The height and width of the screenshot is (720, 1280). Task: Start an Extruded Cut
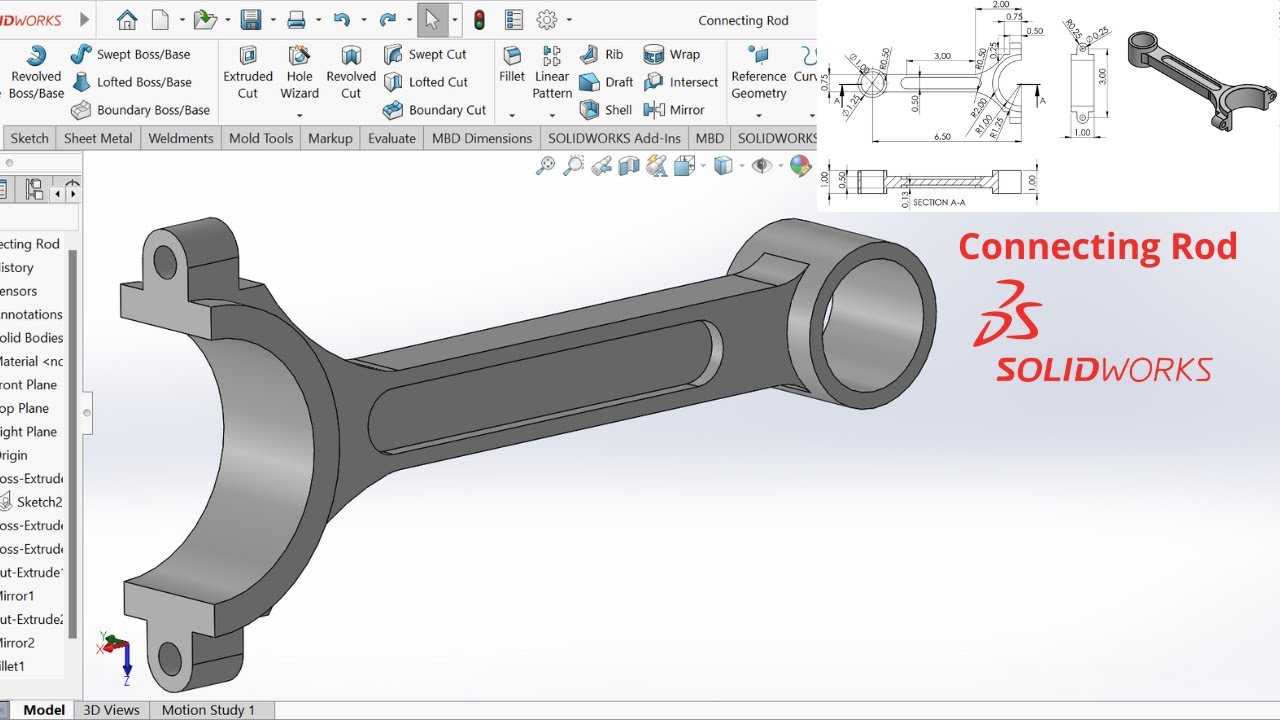(248, 71)
